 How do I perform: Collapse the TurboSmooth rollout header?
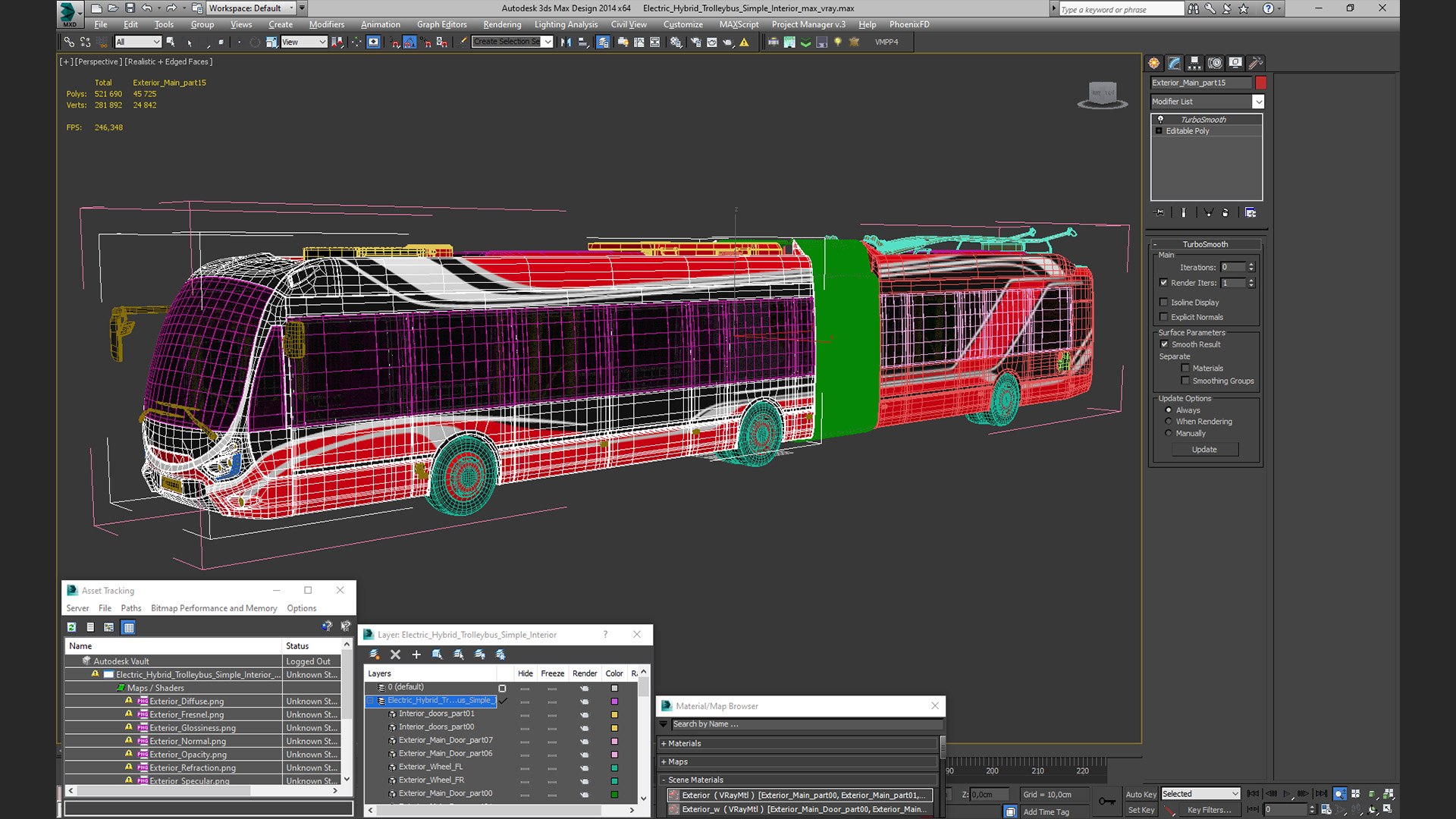[x=1206, y=244]
